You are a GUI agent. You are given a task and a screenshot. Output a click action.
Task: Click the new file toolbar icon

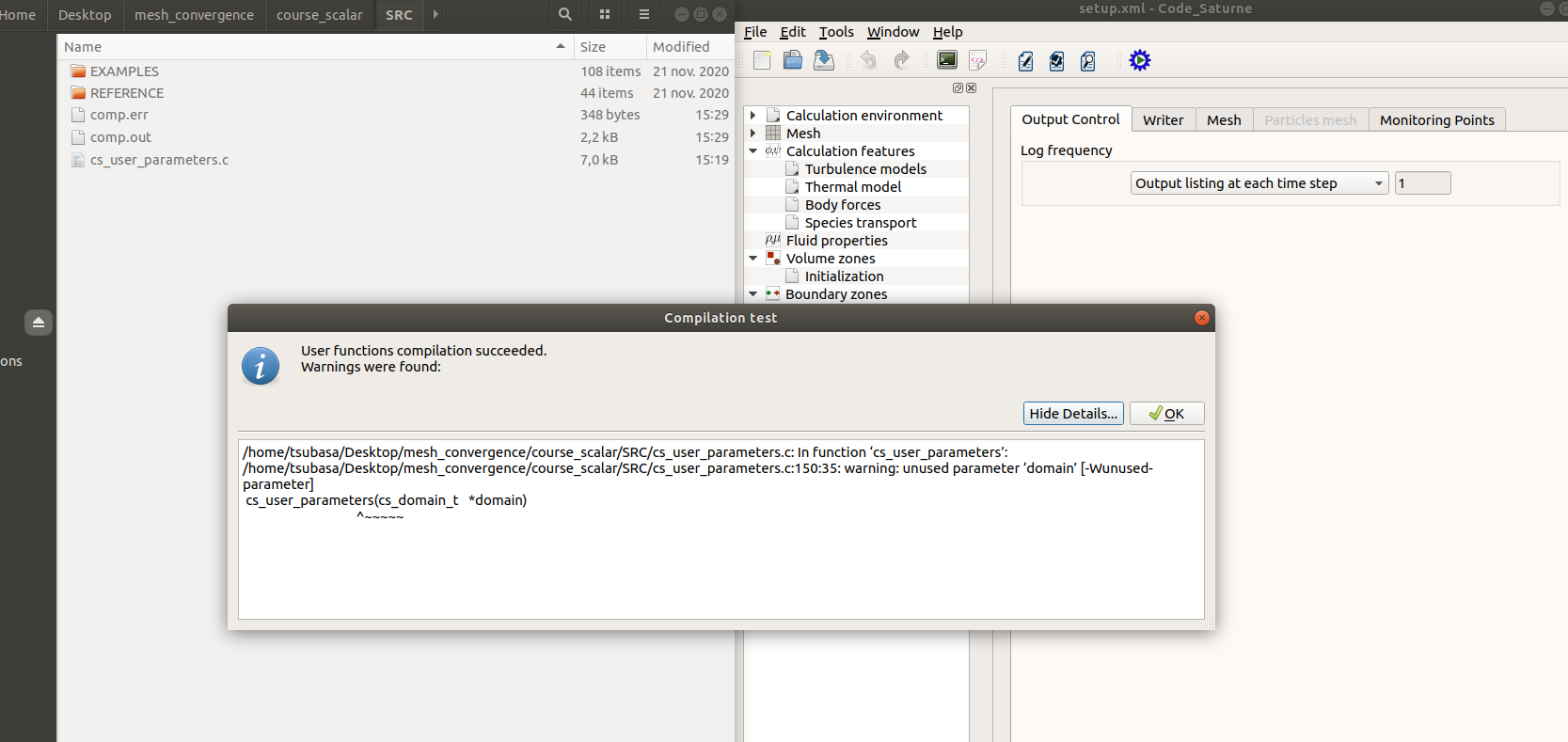tap(762, 61)
